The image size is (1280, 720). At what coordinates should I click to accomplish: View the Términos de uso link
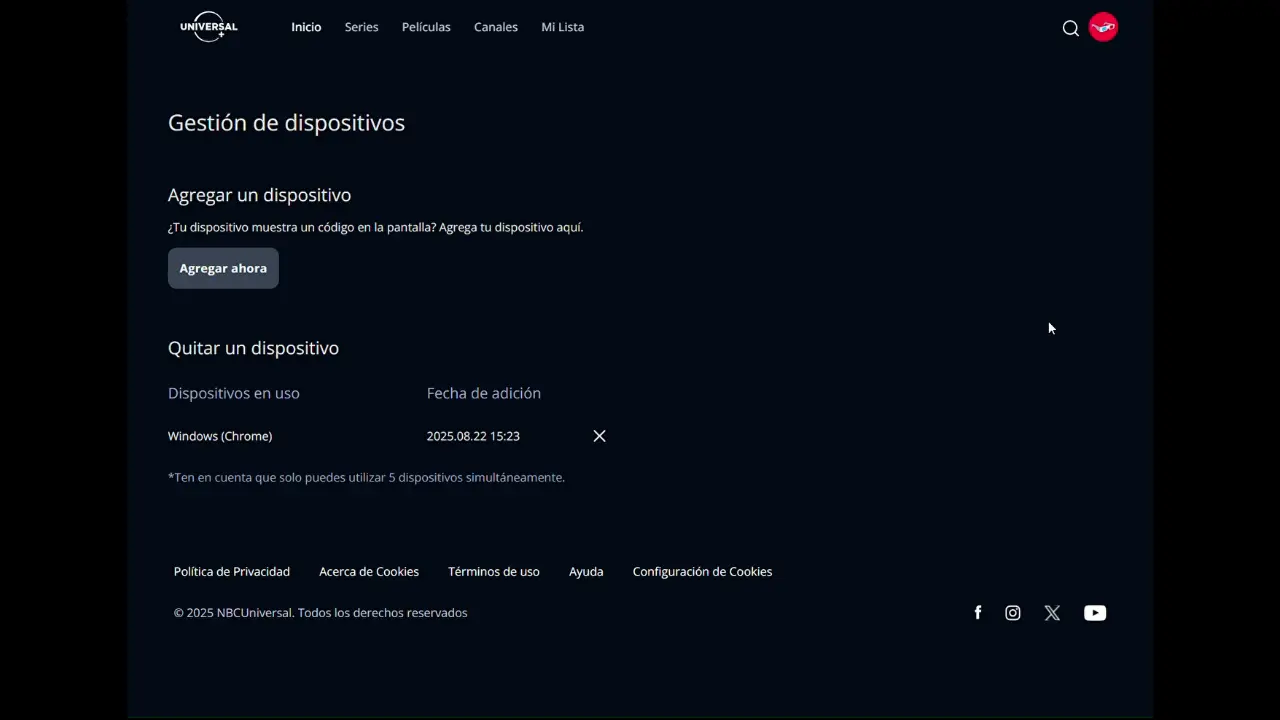pos(493,572)
